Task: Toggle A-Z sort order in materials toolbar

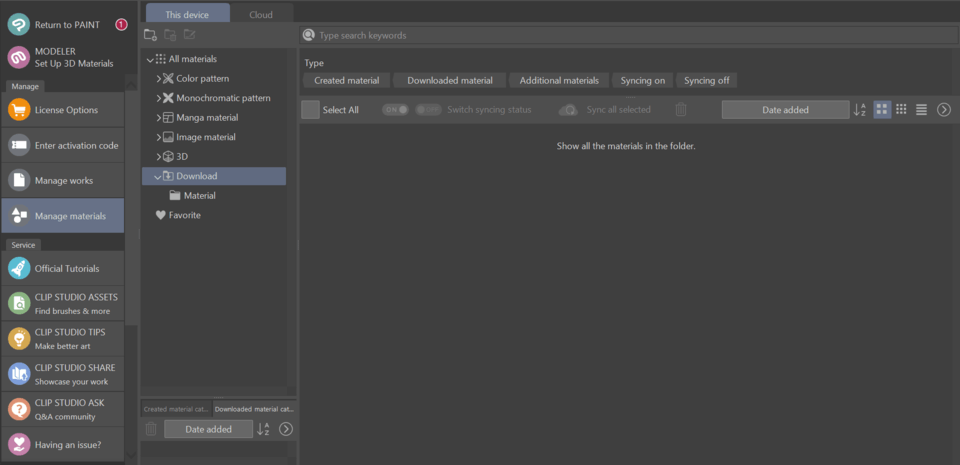Action: (860, 110)
